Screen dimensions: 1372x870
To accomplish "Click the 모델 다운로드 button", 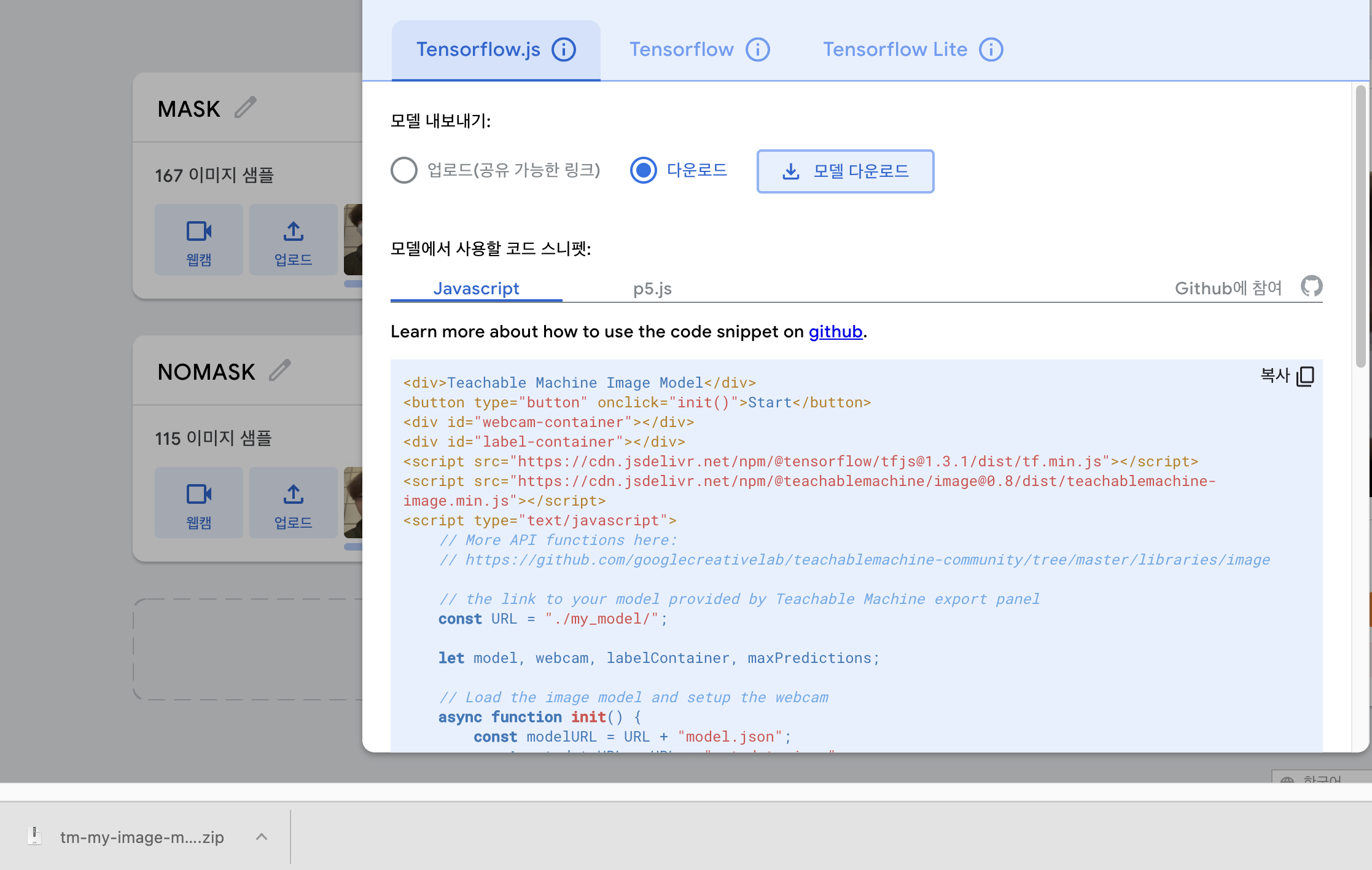I will (845, 171).
